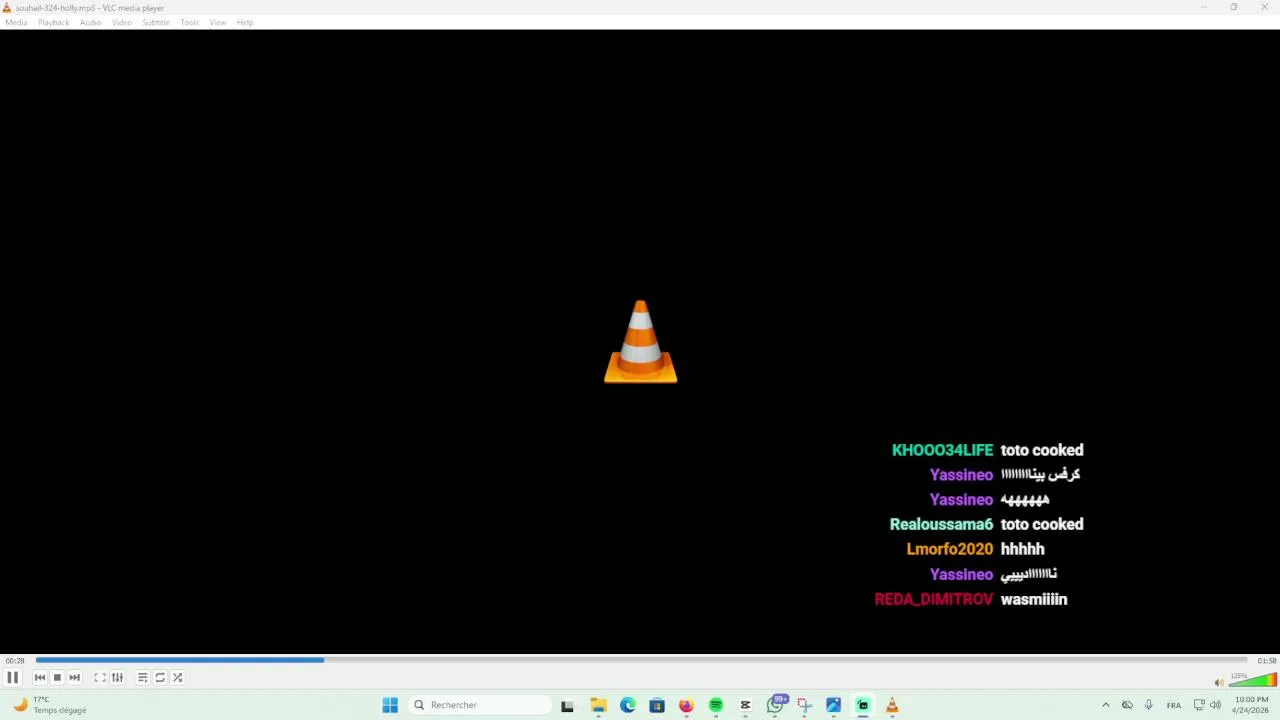Click the VLC cone icon in title bar

pos(7,7)
